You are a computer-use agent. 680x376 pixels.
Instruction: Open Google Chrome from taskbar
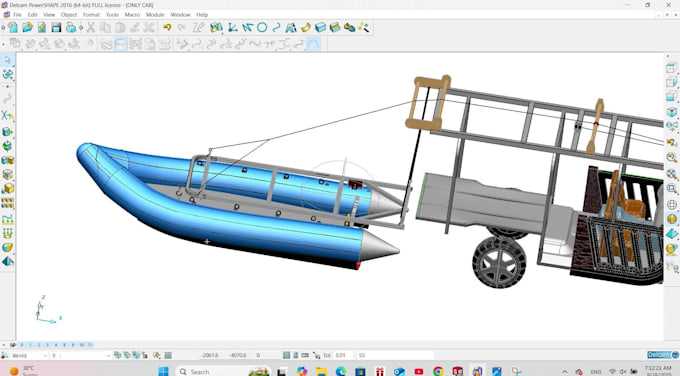[x=438, y=372]
